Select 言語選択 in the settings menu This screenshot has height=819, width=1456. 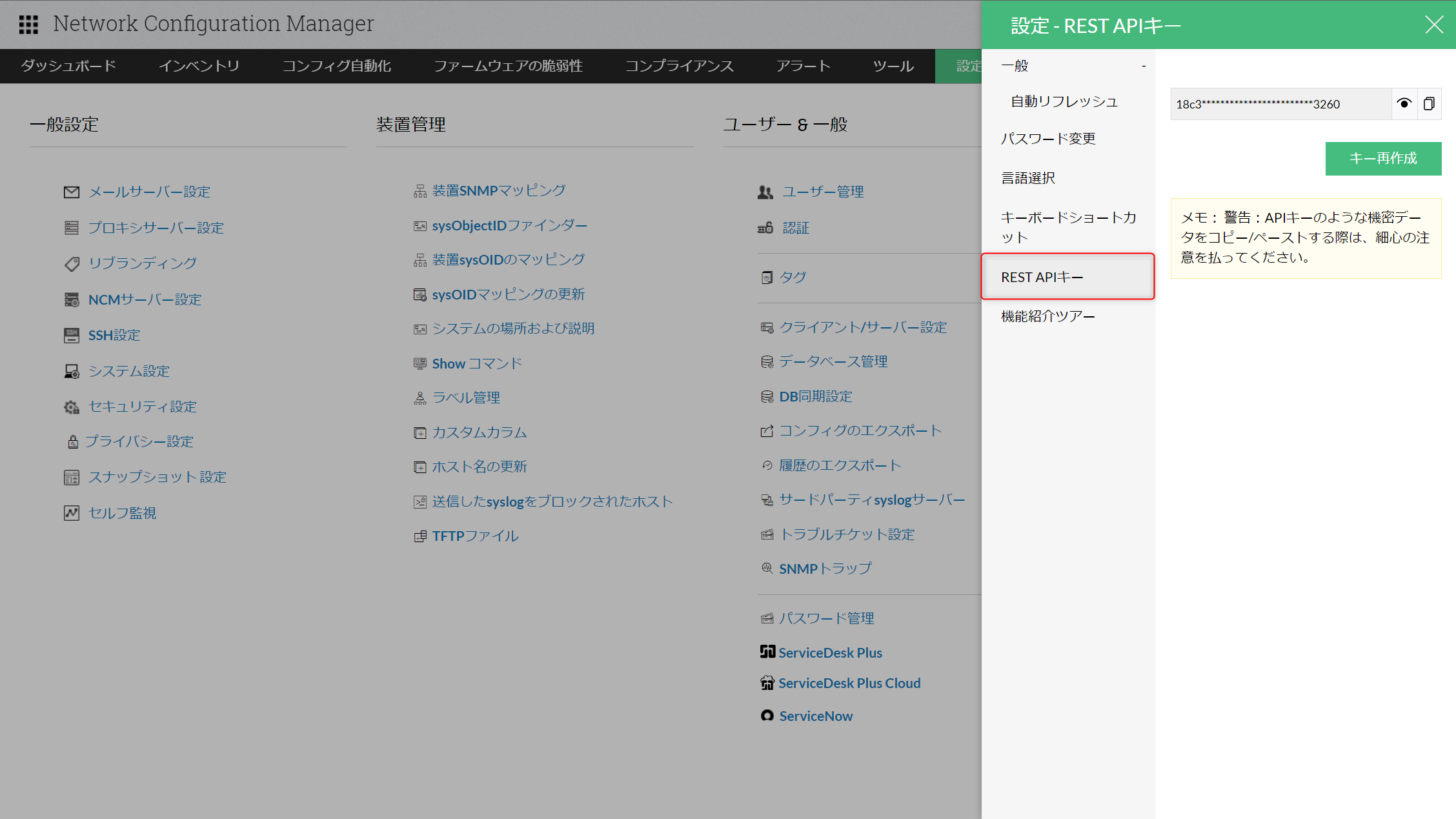(x=1028, y=178)
